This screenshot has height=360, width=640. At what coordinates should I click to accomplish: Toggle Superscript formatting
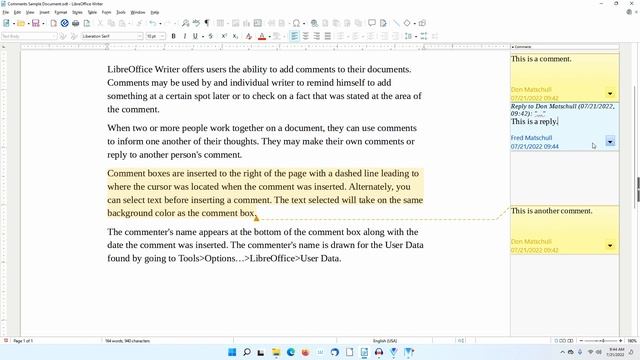coord(224,36)
